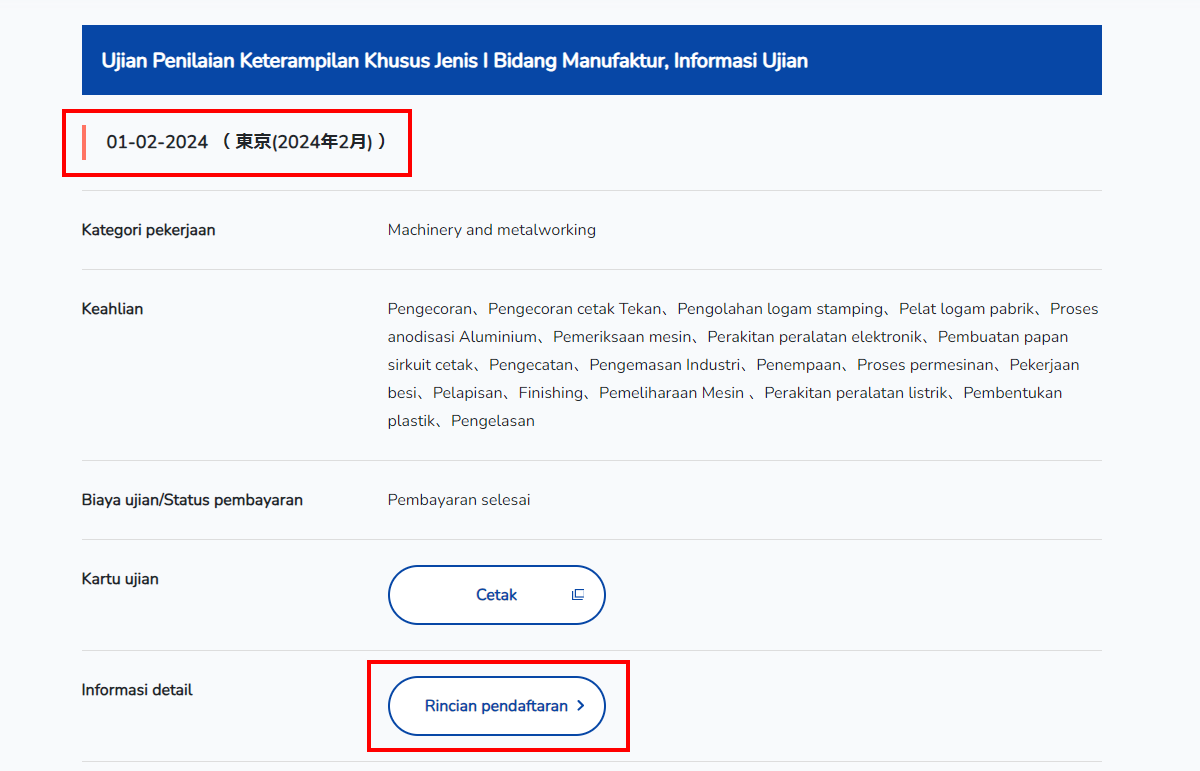Click Perakitan peralatan listrik skill text
Screen dimensions: 1200x771
[855, 393]
